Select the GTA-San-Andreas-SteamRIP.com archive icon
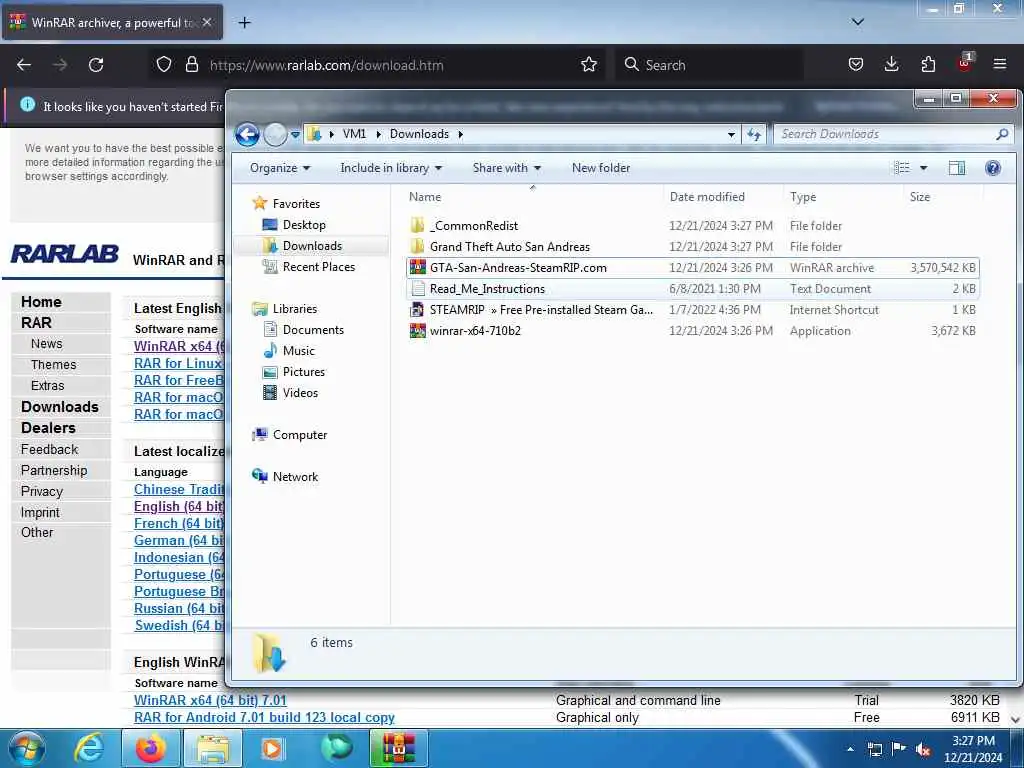 click(417, 268)
